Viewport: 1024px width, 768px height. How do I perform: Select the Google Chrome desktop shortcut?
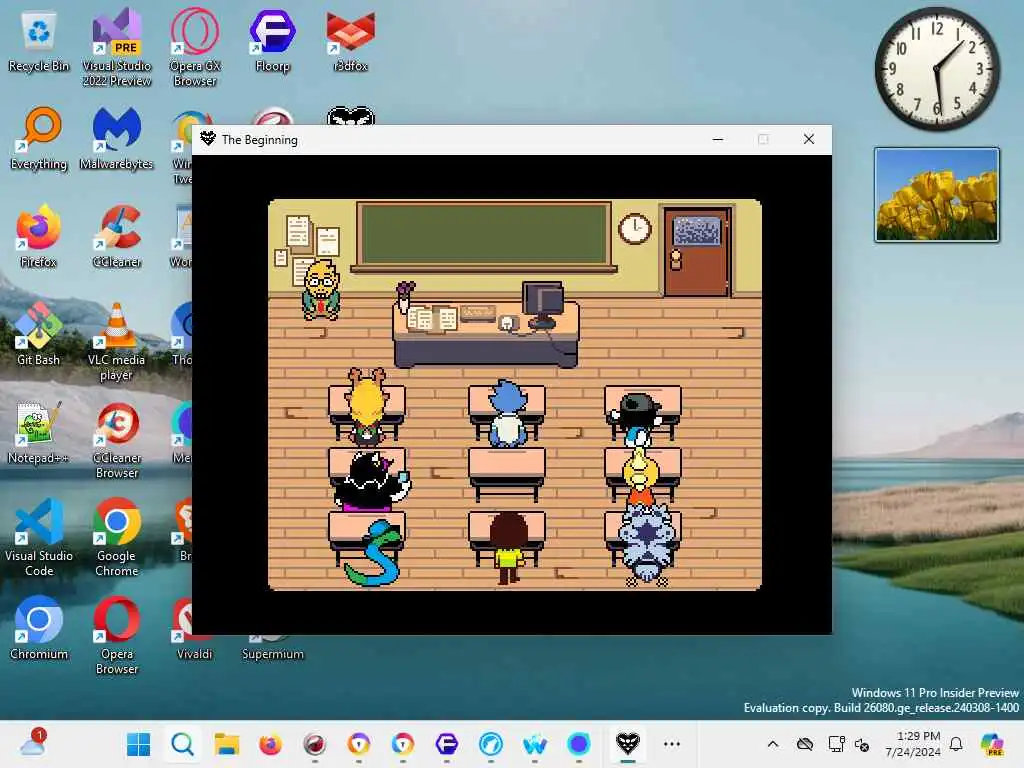(117, 538)
